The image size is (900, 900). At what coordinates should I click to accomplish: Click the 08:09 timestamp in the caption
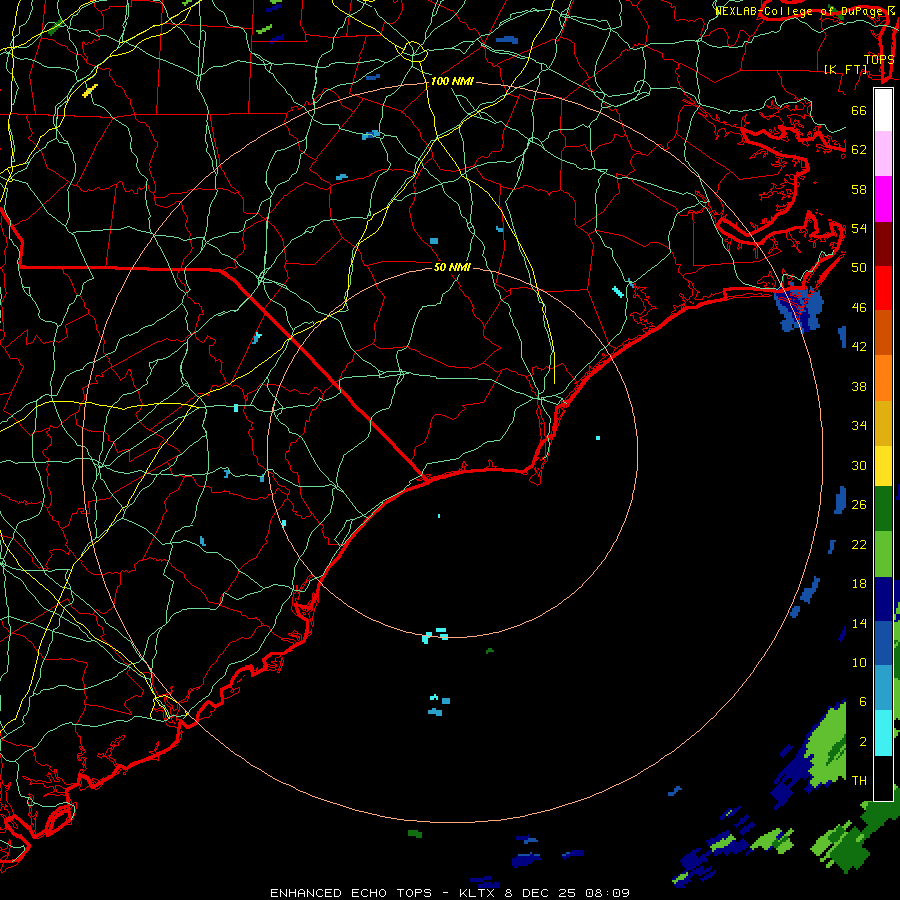pyautogui.click(x=607, y=893)
